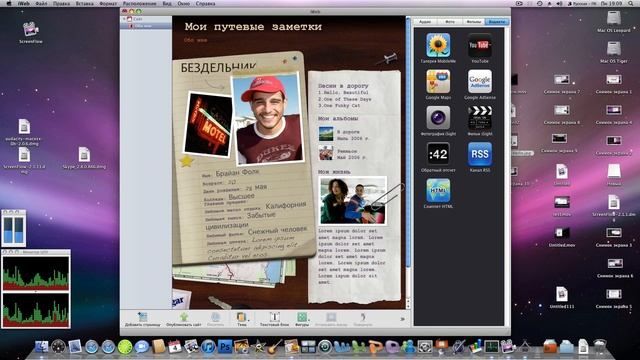Viewport: 640px width, 360px height.
Task: Select the :42 countdown widget icon
Action: pos(438,154)
